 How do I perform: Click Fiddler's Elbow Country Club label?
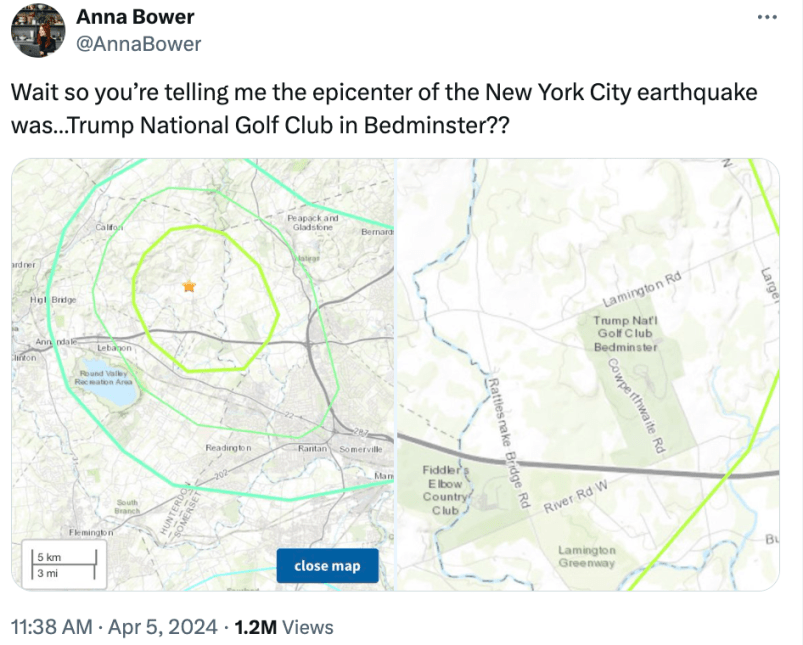(x=445, y=490)
